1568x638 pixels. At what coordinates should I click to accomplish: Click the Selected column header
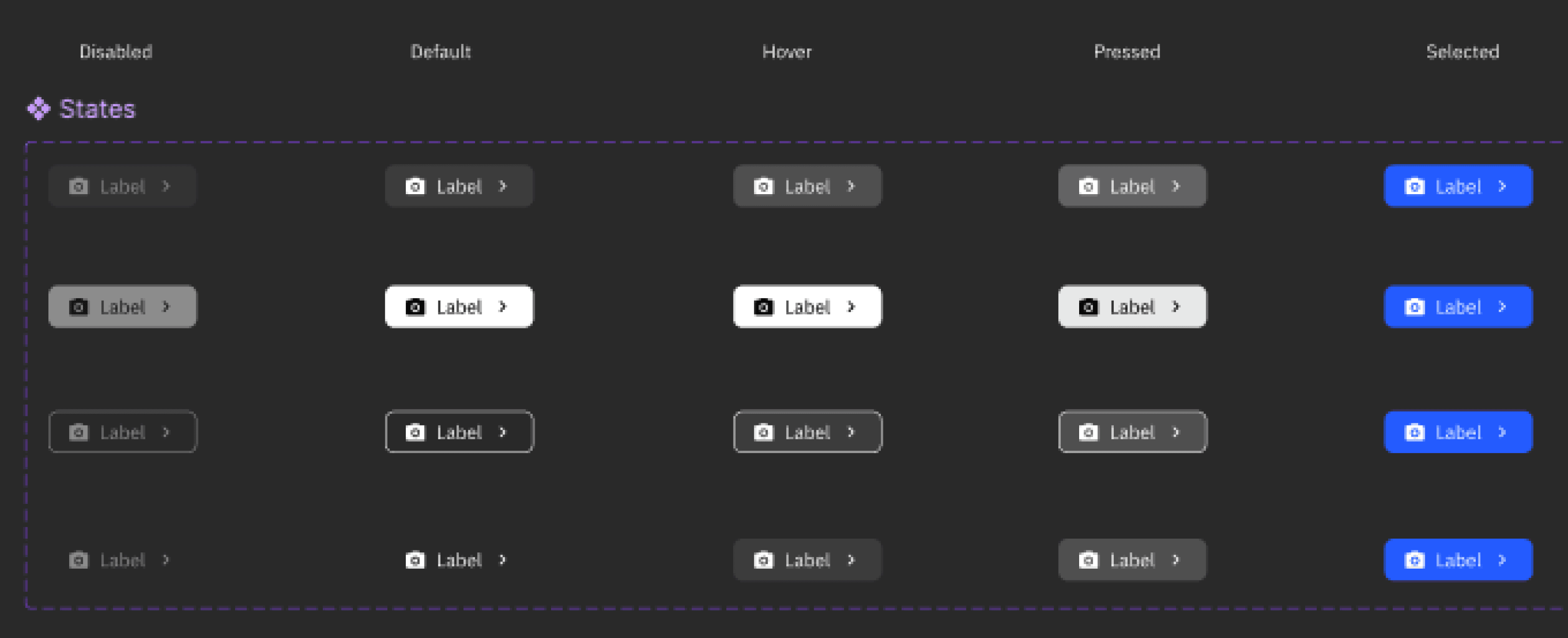1462,52
